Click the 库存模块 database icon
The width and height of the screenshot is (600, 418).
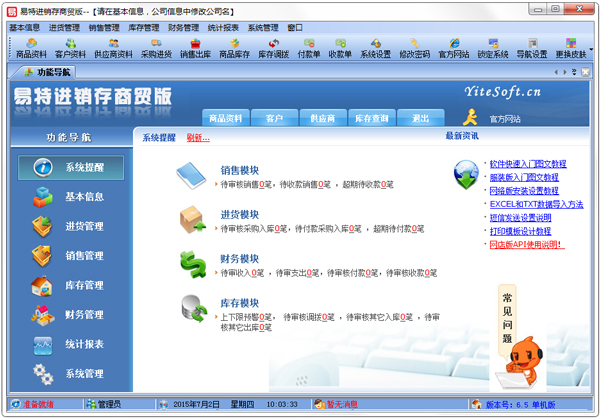coord(194,309)
